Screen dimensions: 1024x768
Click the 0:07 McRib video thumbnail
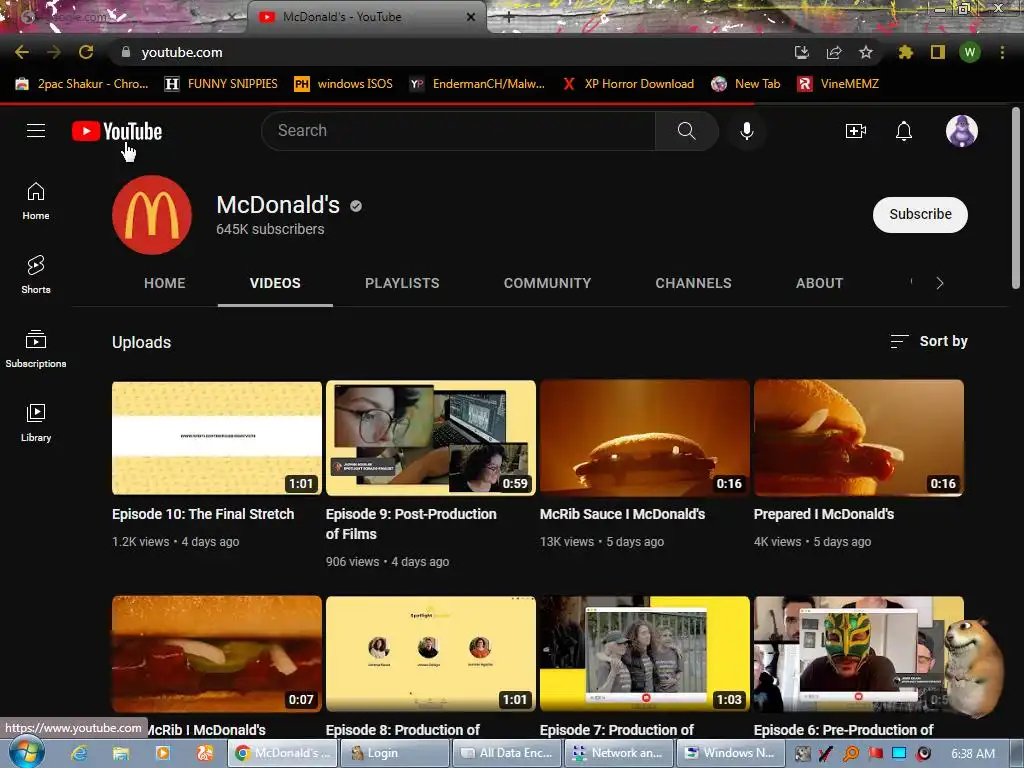(x=217, y=654)
